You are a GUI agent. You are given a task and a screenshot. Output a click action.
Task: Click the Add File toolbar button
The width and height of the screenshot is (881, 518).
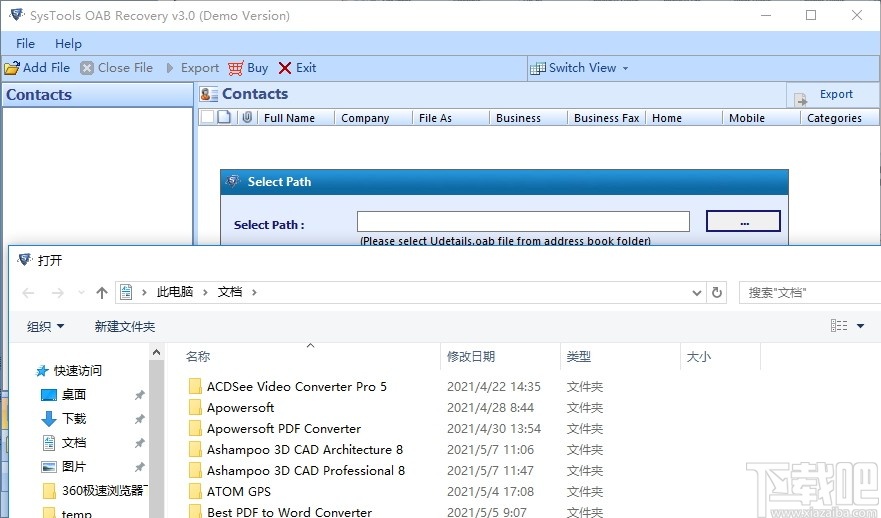pyautogui.click(x=37, y=68)
